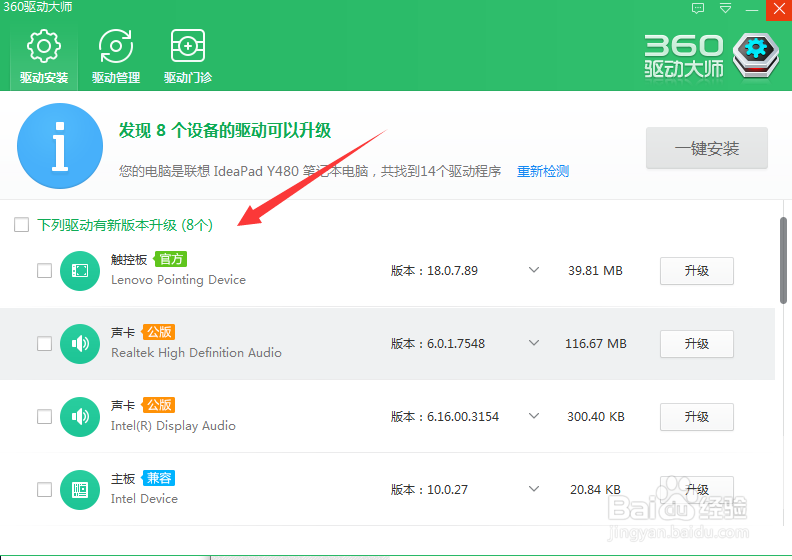Open the 驱动门诊 tab

(187, 56)
